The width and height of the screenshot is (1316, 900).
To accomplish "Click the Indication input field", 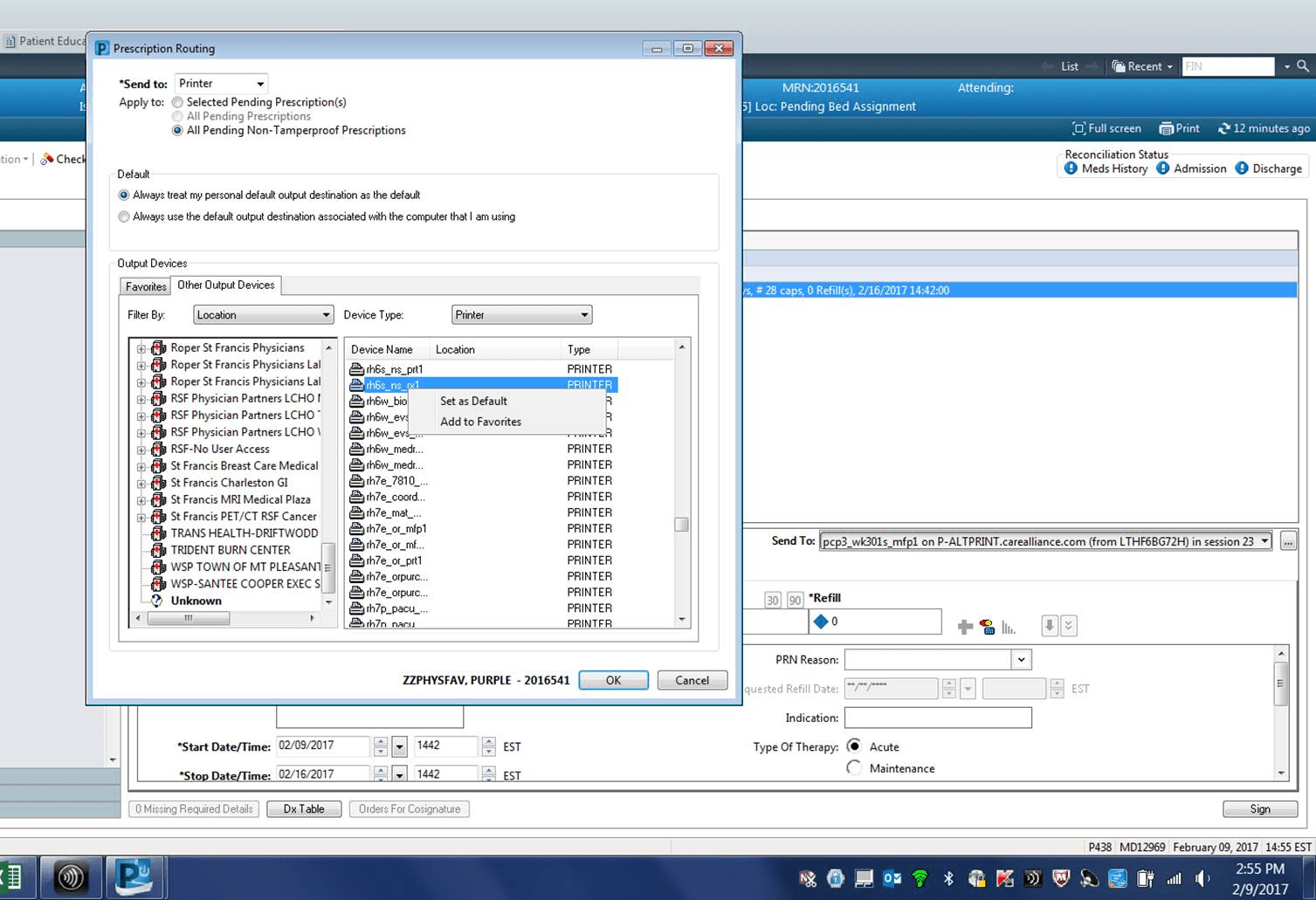I will point(938,718).
